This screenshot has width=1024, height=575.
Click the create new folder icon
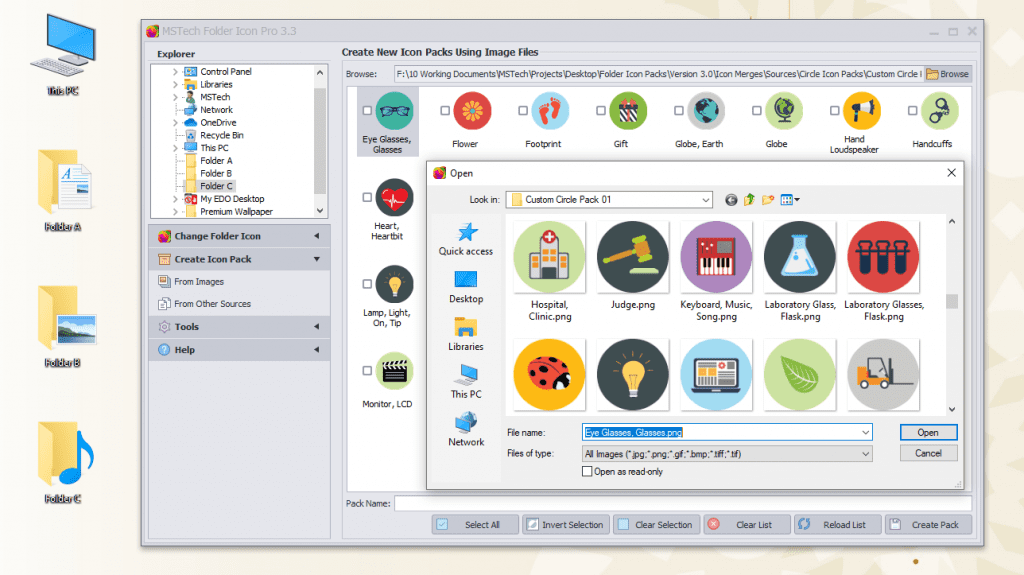767,200
